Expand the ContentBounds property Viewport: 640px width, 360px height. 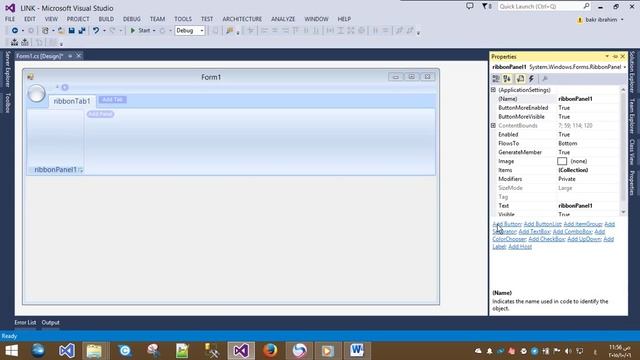(493, 125)
